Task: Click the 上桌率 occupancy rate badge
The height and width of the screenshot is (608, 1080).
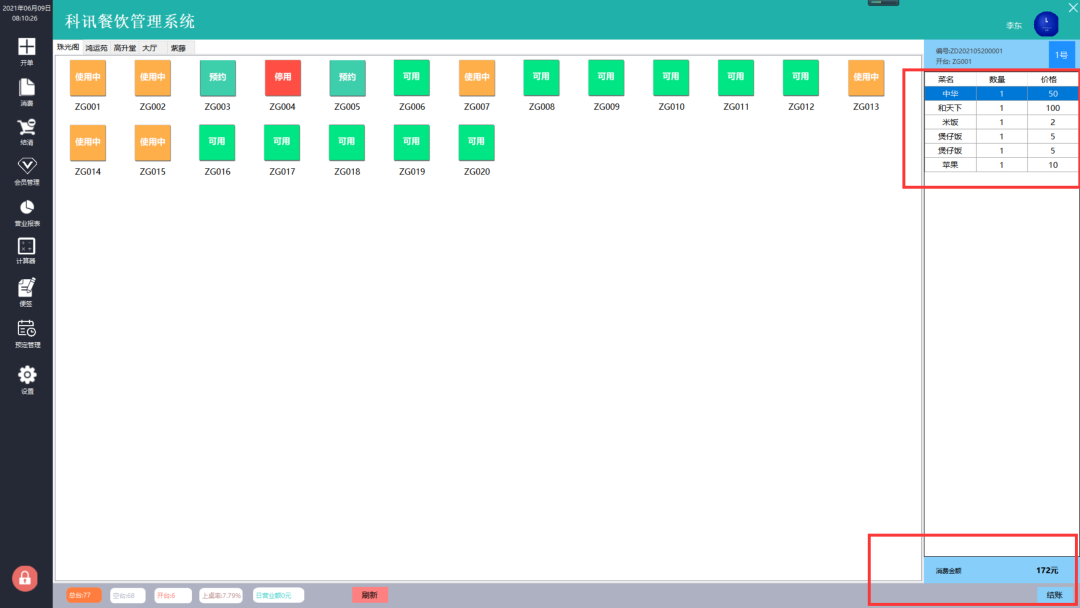Action: coord(221,596)
